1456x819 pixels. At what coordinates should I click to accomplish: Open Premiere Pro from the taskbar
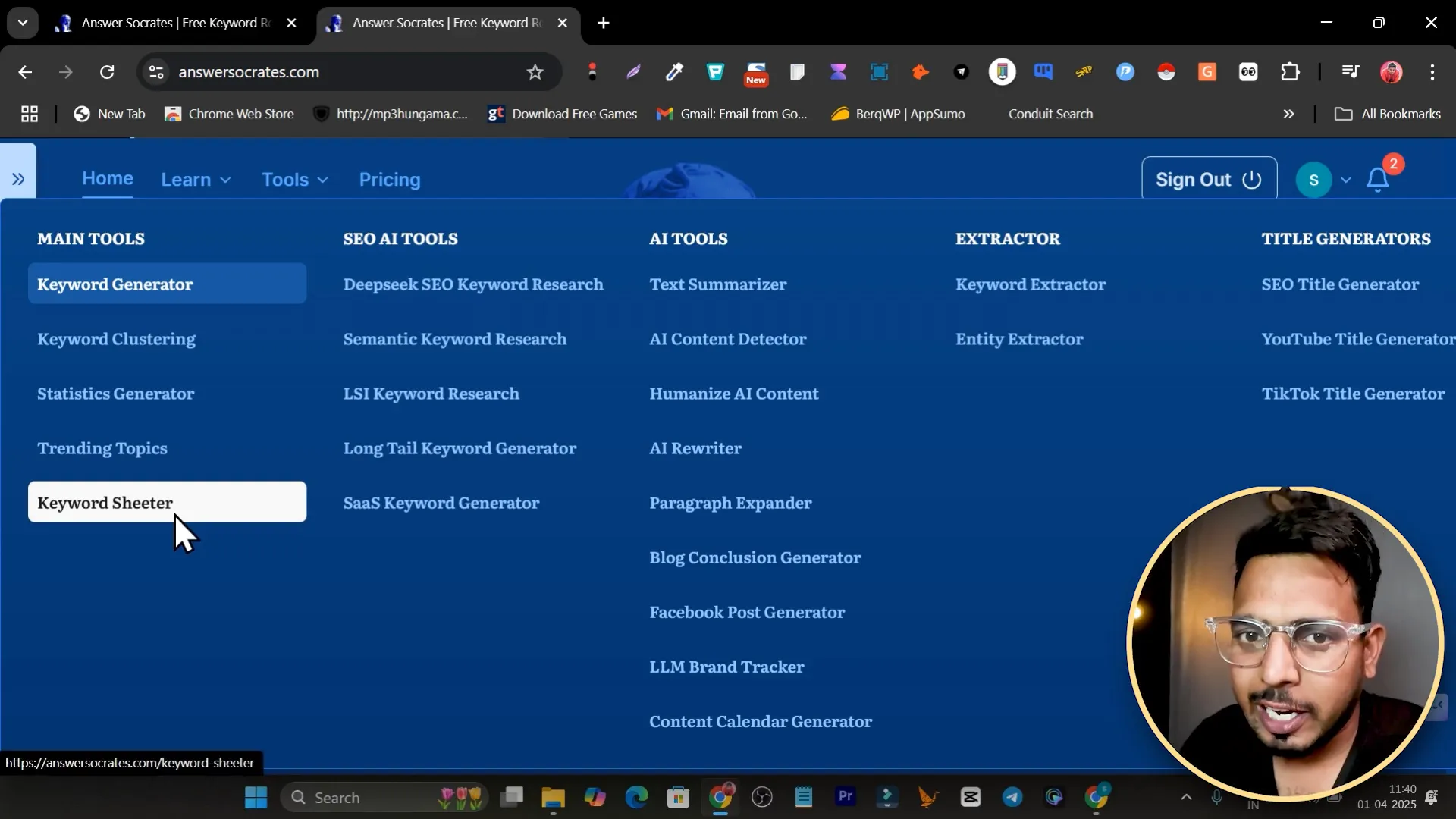tap(845, 797)
